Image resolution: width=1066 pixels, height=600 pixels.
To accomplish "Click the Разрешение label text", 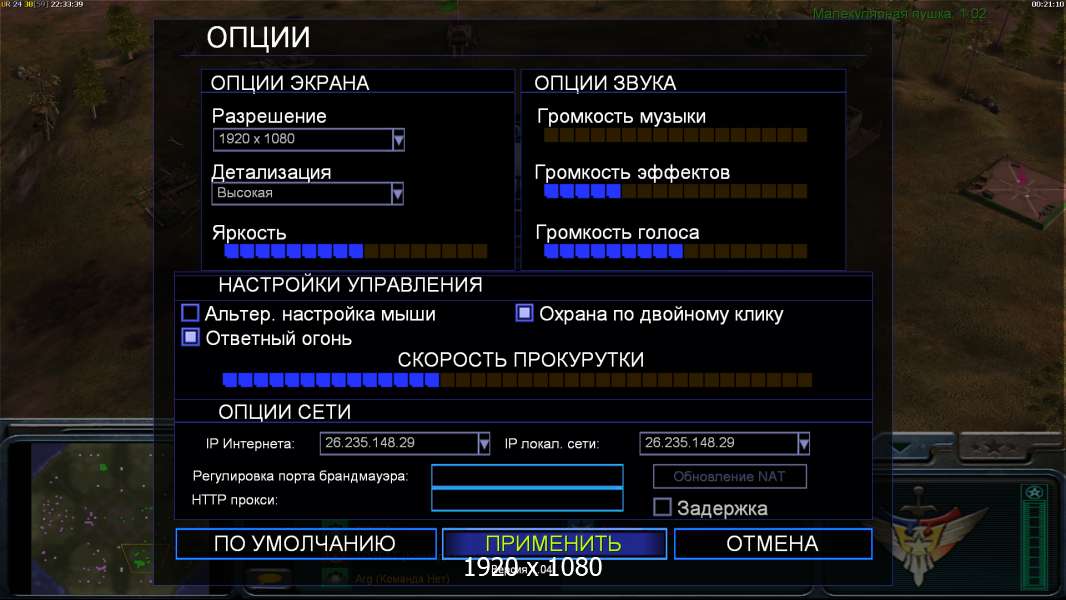I will tap(269, 116).
